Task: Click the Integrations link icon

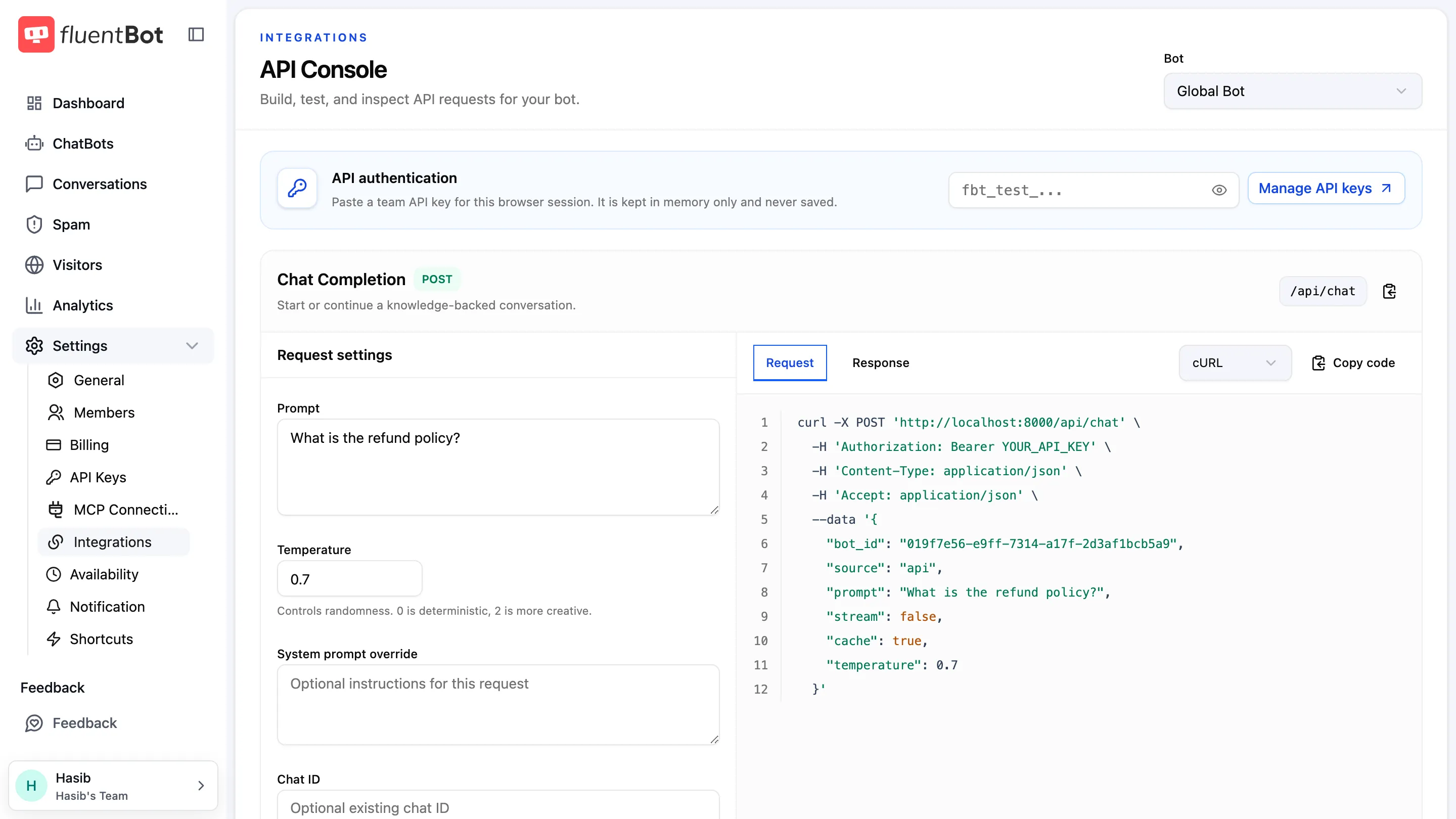Action: pos(56,542)
